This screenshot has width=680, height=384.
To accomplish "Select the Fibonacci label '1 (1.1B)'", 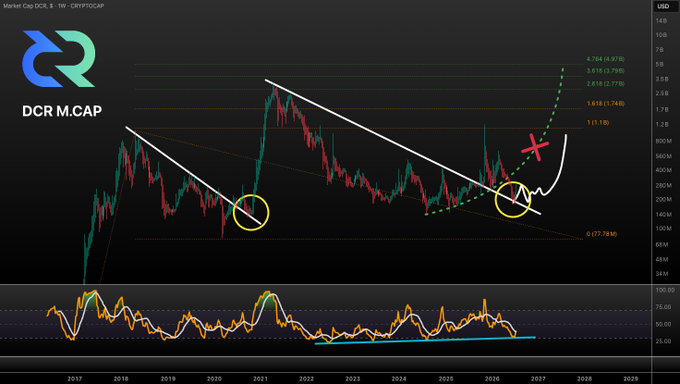I will point(598,123).
